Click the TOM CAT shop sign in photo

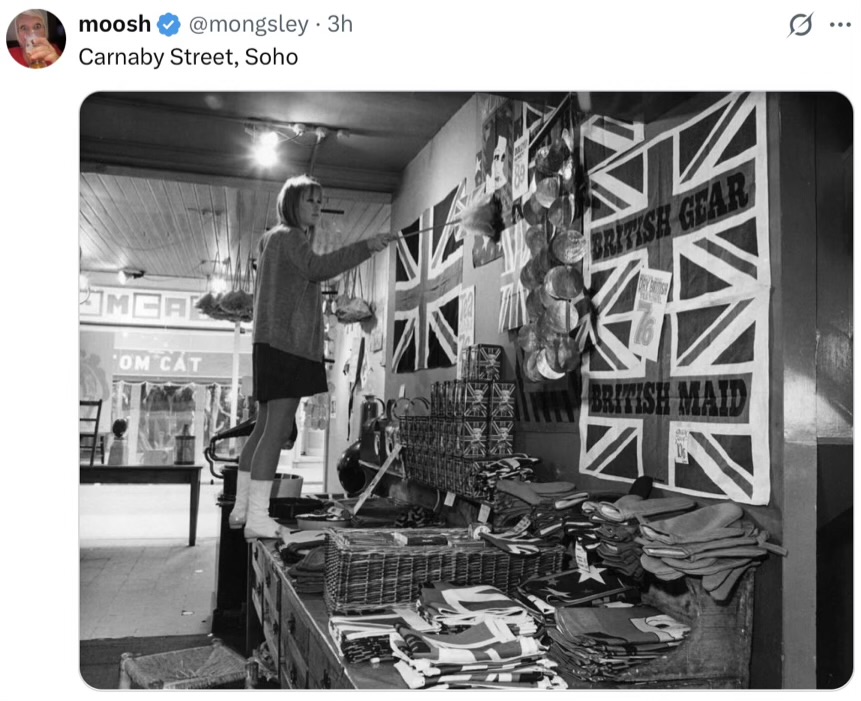(159, 363)
